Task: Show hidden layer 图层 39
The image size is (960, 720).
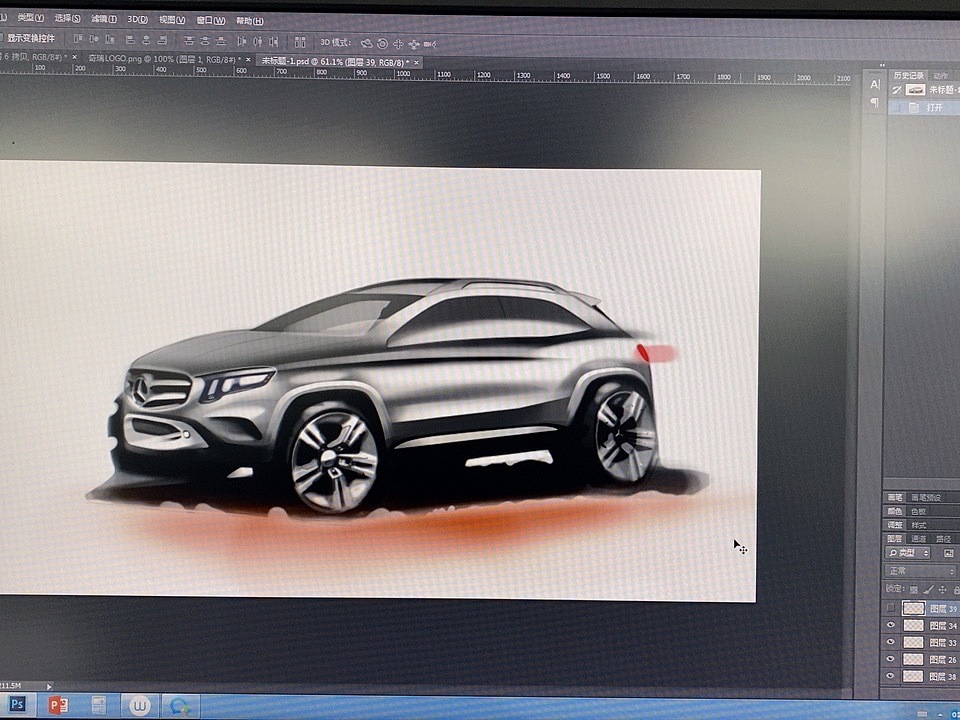Action: pyautogui.click(x=891, y=608)
